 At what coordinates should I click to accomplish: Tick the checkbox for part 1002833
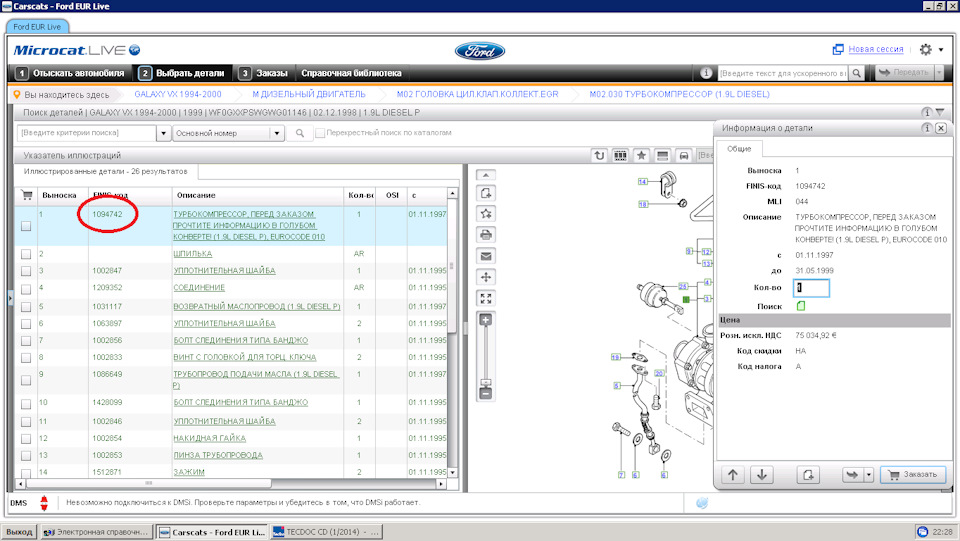click(26, 357)
